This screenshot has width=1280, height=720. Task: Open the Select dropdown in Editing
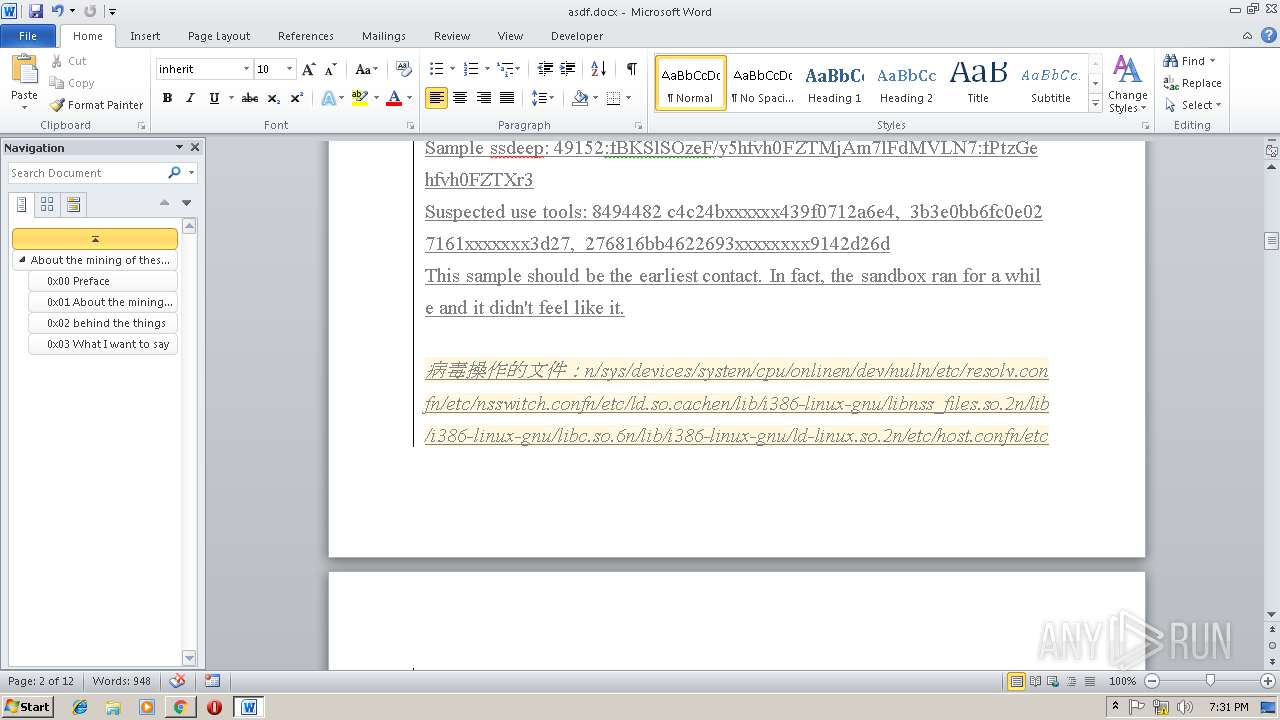[x=1194, y=105]
